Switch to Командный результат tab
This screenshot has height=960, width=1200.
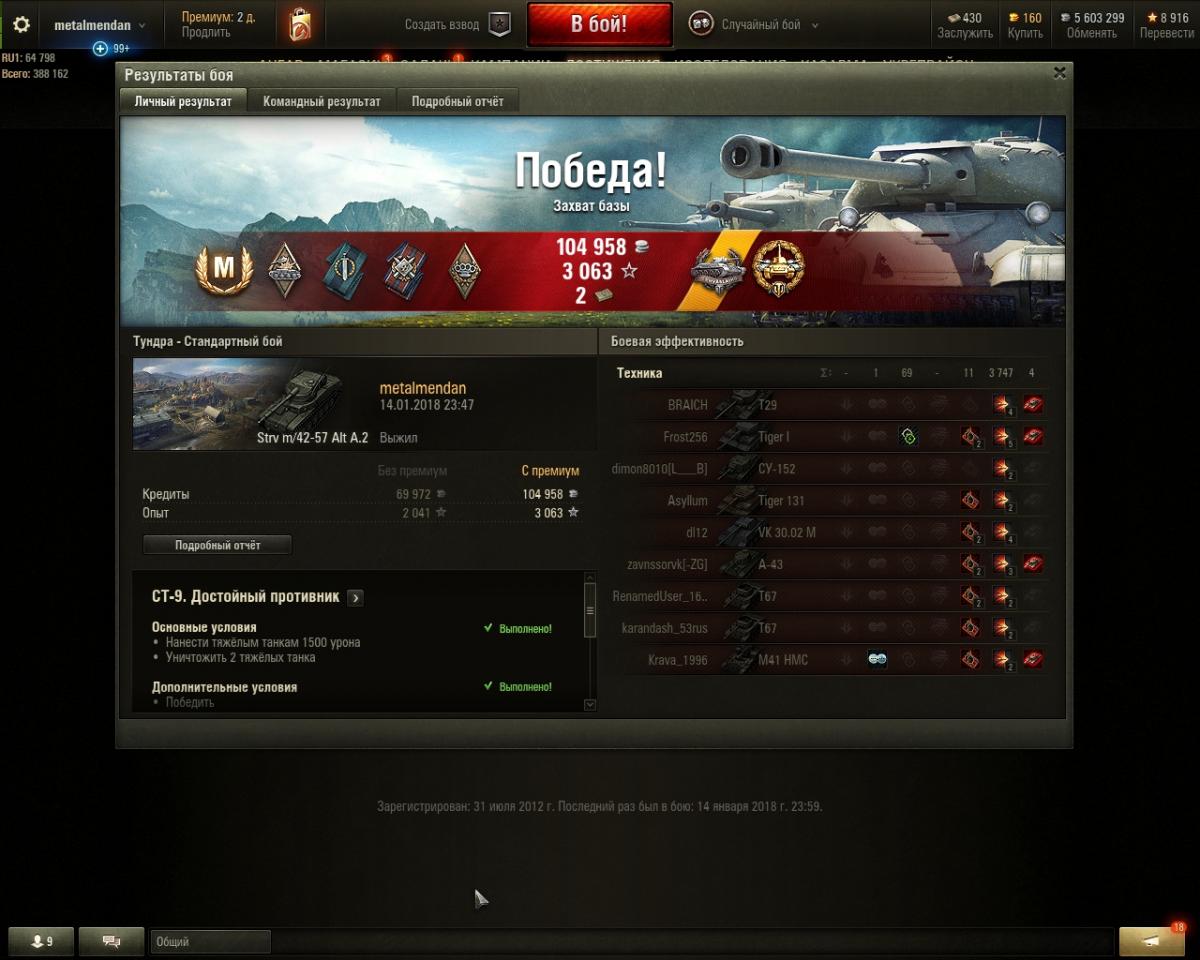322,101
